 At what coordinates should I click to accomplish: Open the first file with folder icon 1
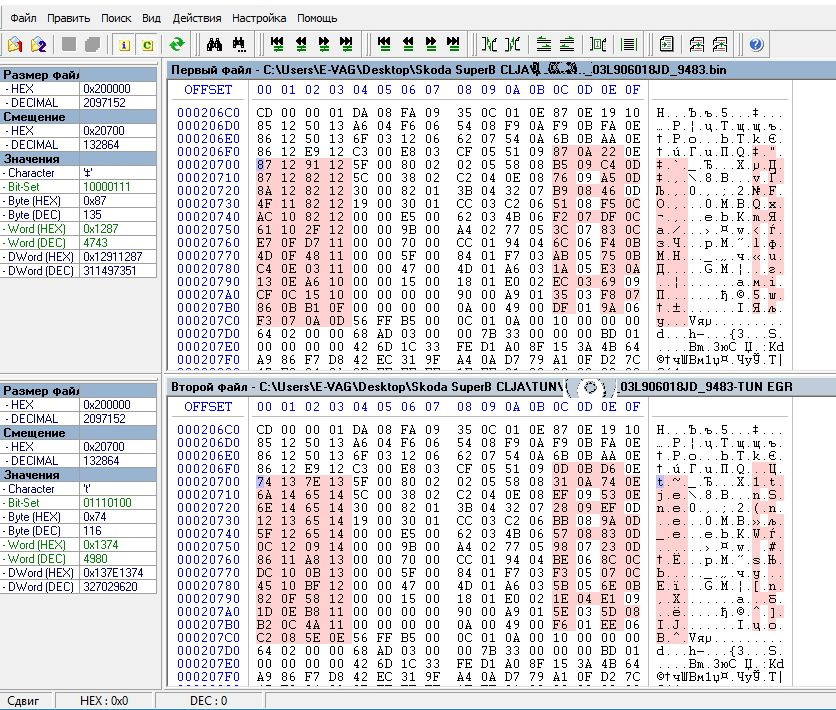click(15, 44)
